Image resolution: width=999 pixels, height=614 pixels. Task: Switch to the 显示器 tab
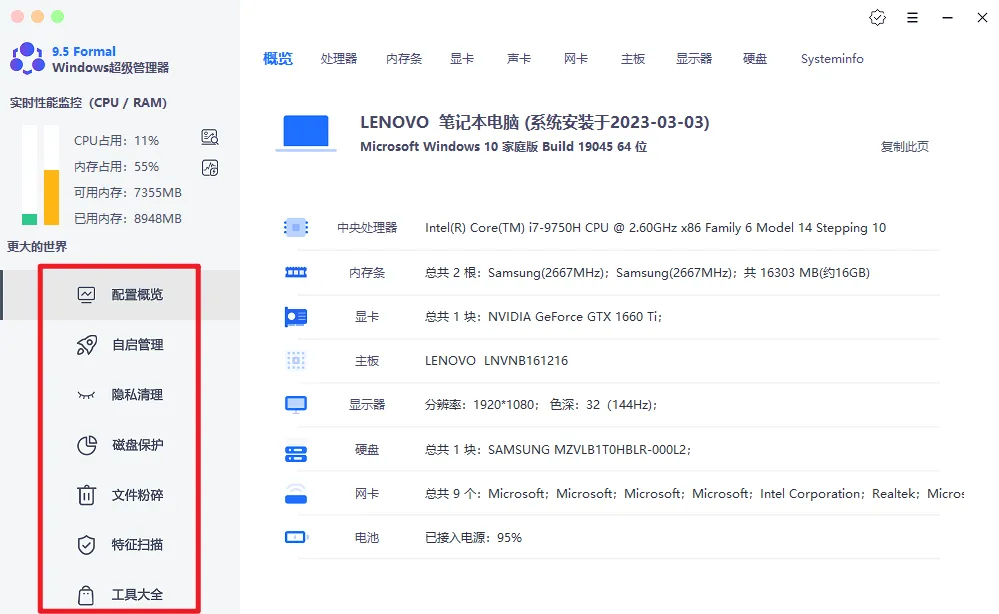[694, 59]
